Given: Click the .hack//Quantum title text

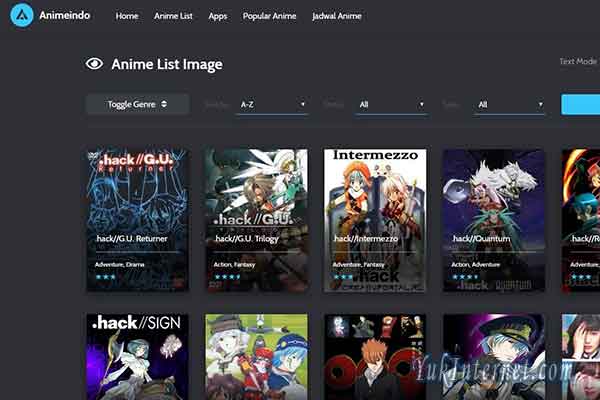Looking at the screenshot, I should pyautogui.click(x=481, y=238).
